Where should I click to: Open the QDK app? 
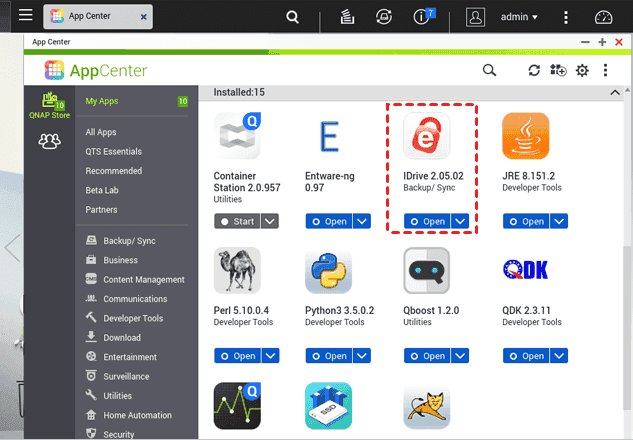click(x=526, y=356)
